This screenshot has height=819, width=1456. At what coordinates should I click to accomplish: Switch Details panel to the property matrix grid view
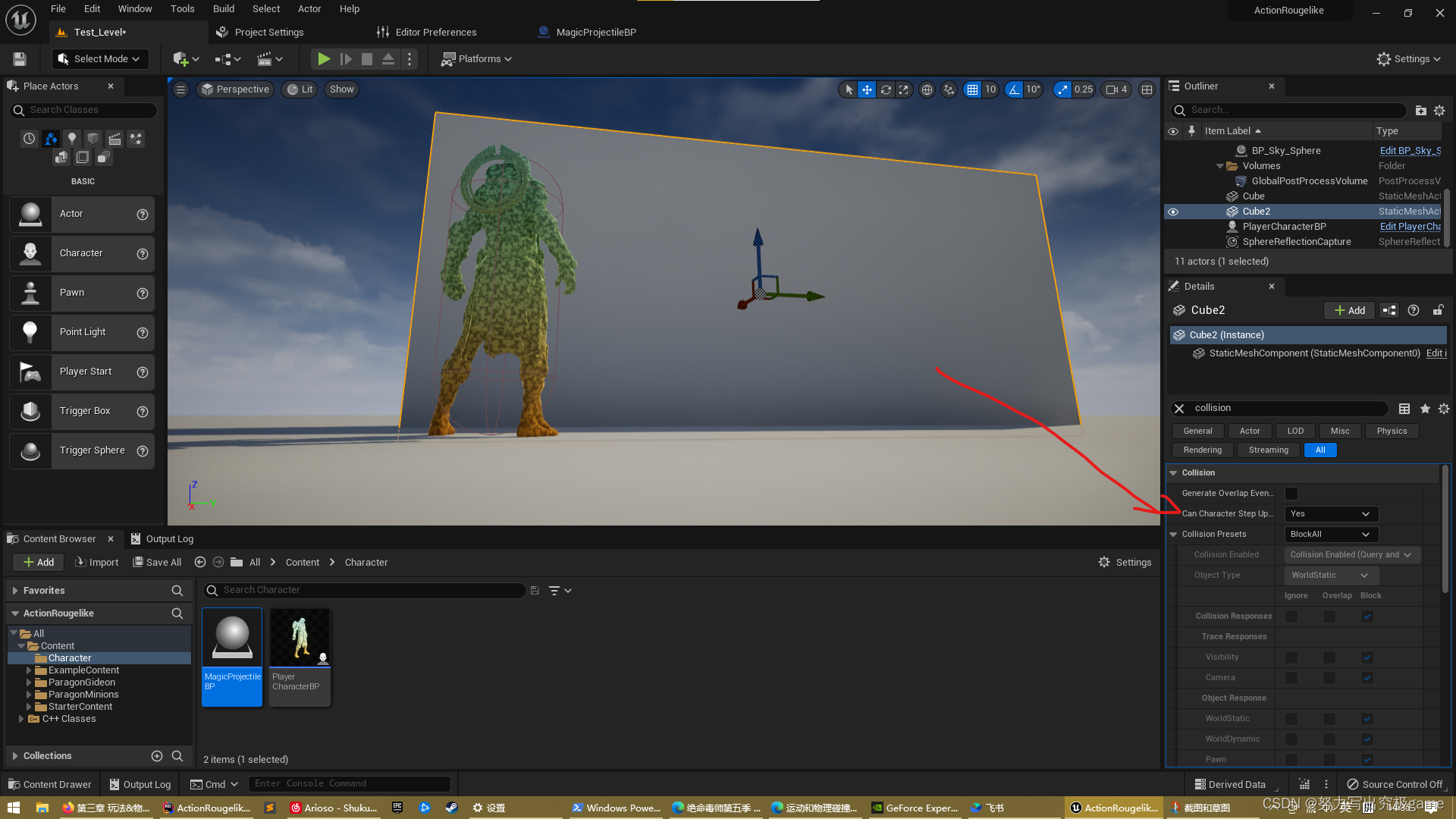[1404, 409]
